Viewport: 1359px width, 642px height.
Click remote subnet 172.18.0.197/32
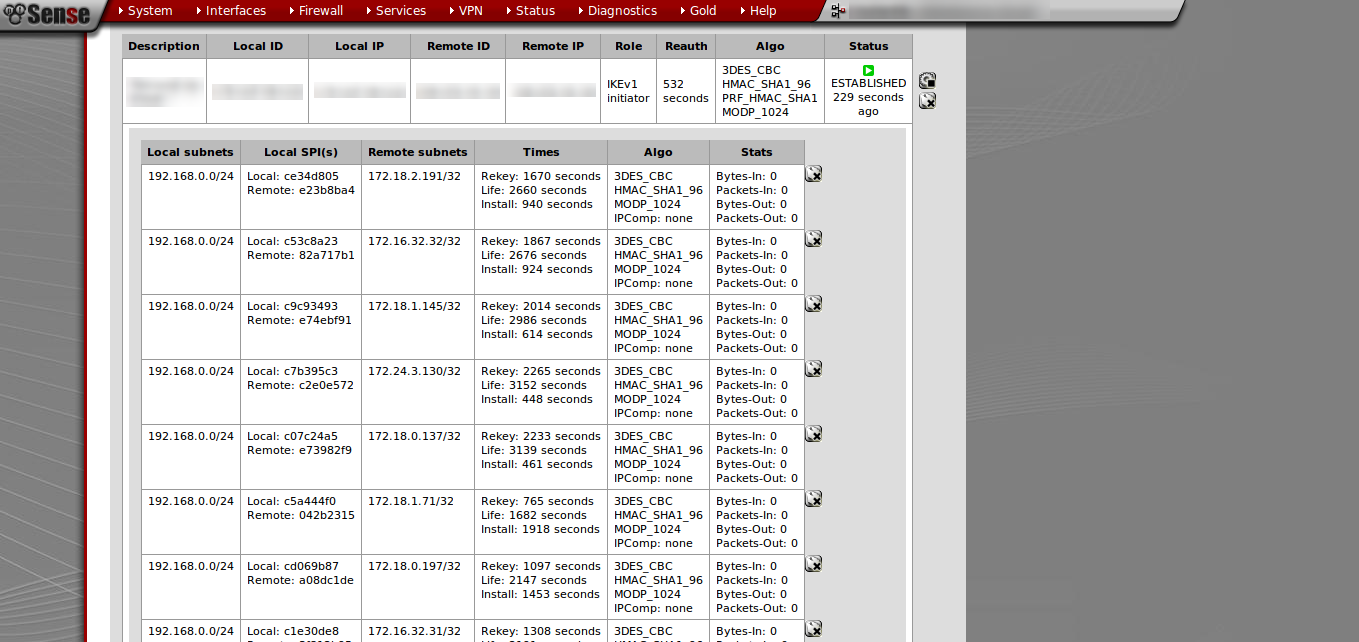pos(414,566)
